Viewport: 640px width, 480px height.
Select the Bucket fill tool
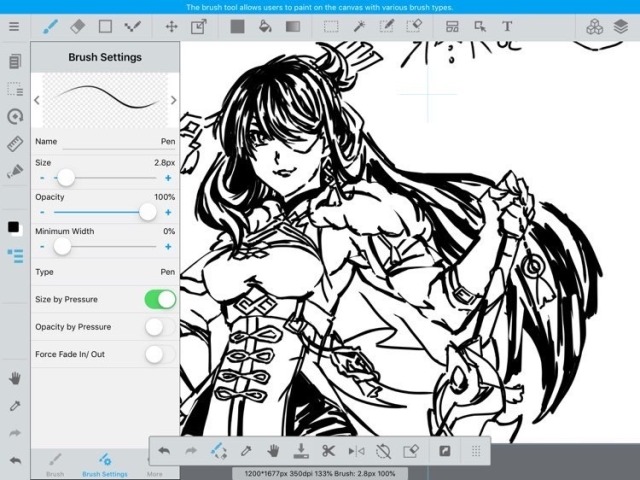[x=265, y=27]
